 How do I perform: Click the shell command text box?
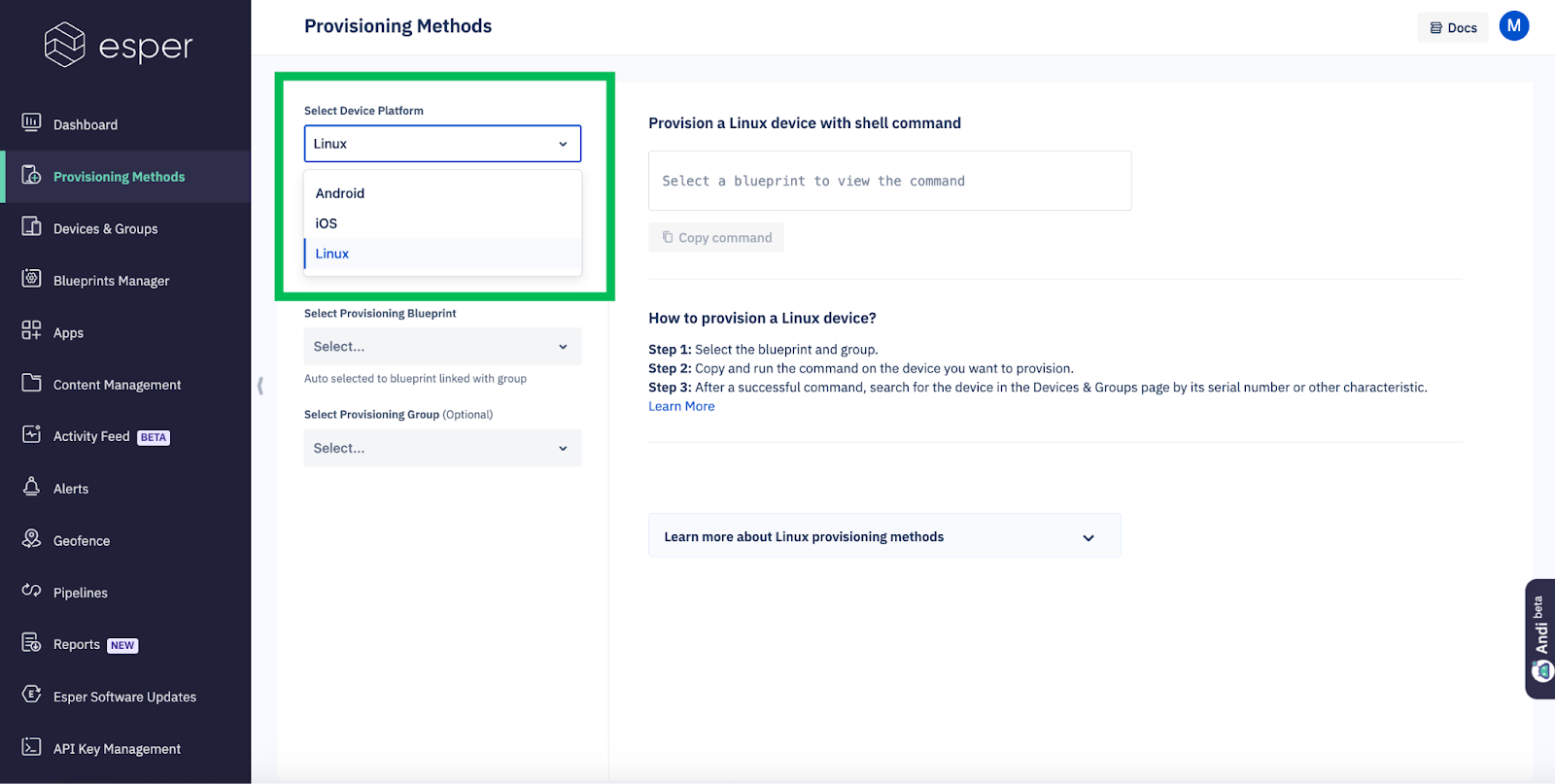(889, 181)
